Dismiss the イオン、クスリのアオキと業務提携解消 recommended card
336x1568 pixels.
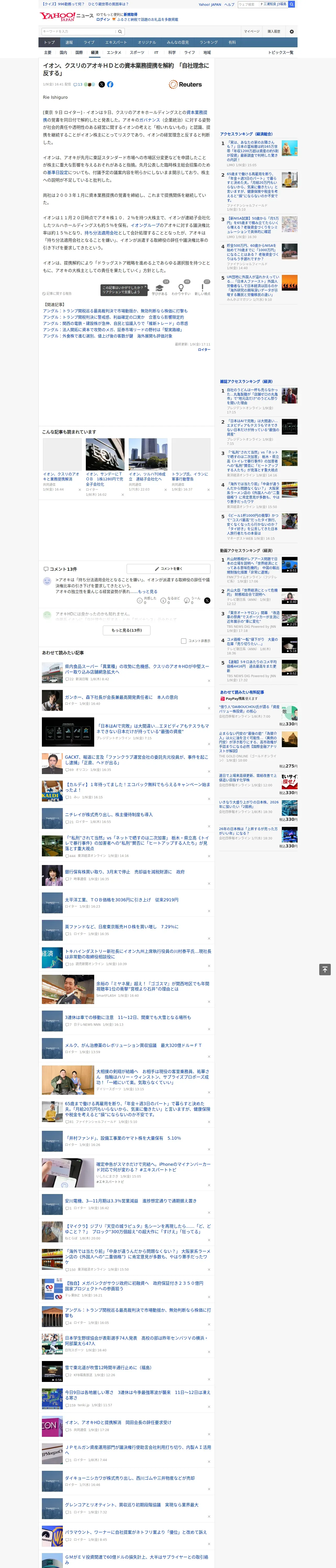pos(80,489)
